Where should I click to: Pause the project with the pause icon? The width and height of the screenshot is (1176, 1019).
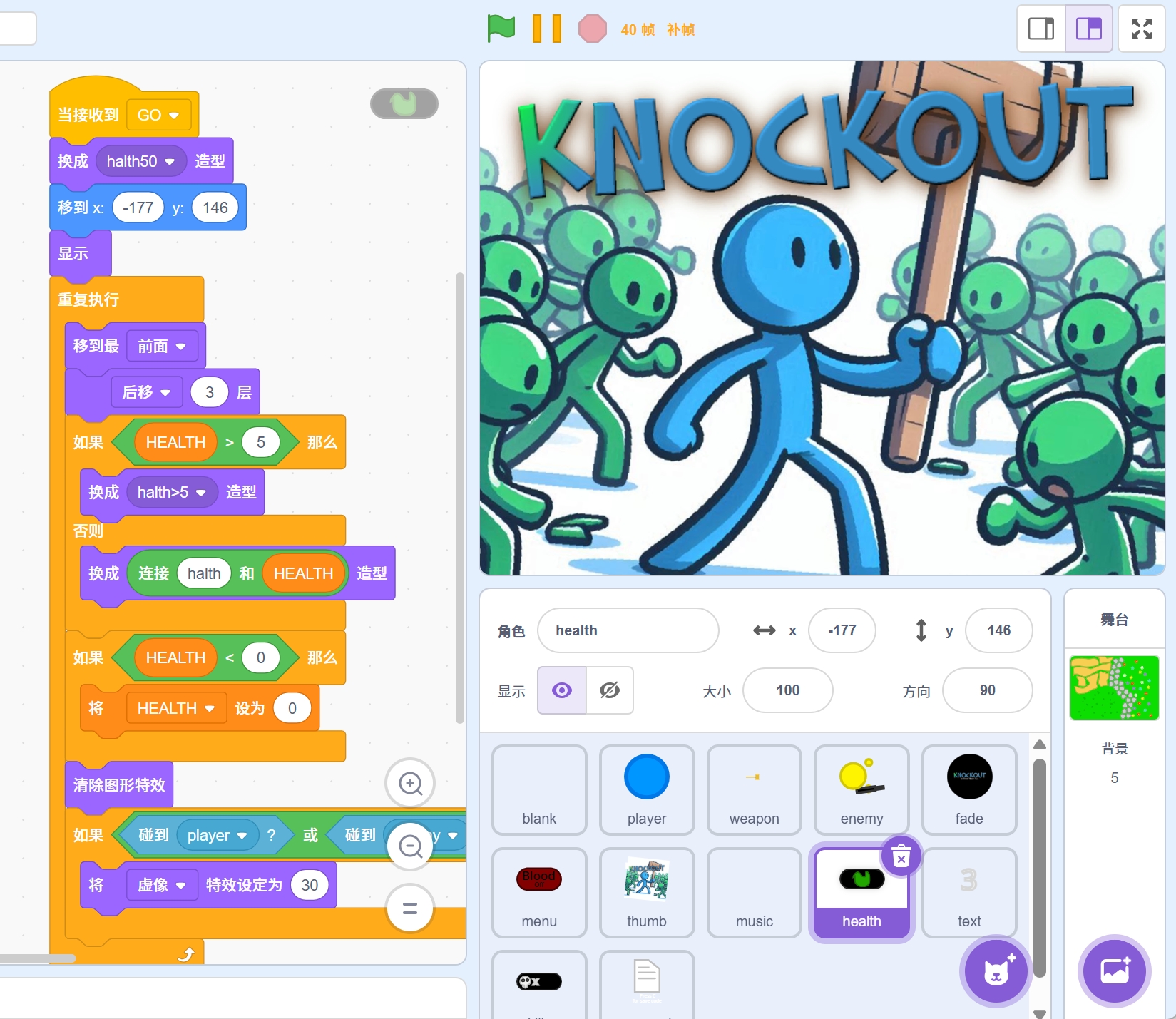point(546,29)
